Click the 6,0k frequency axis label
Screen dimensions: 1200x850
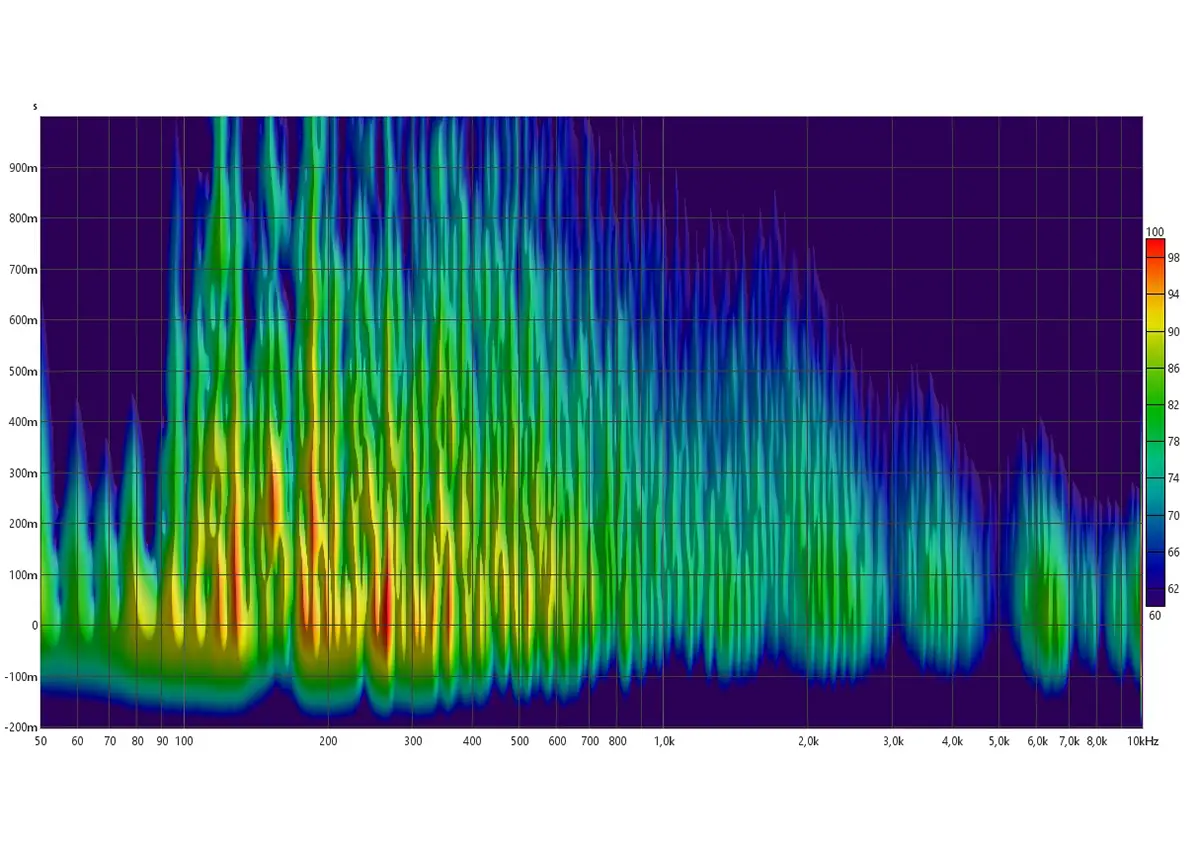1037,742
